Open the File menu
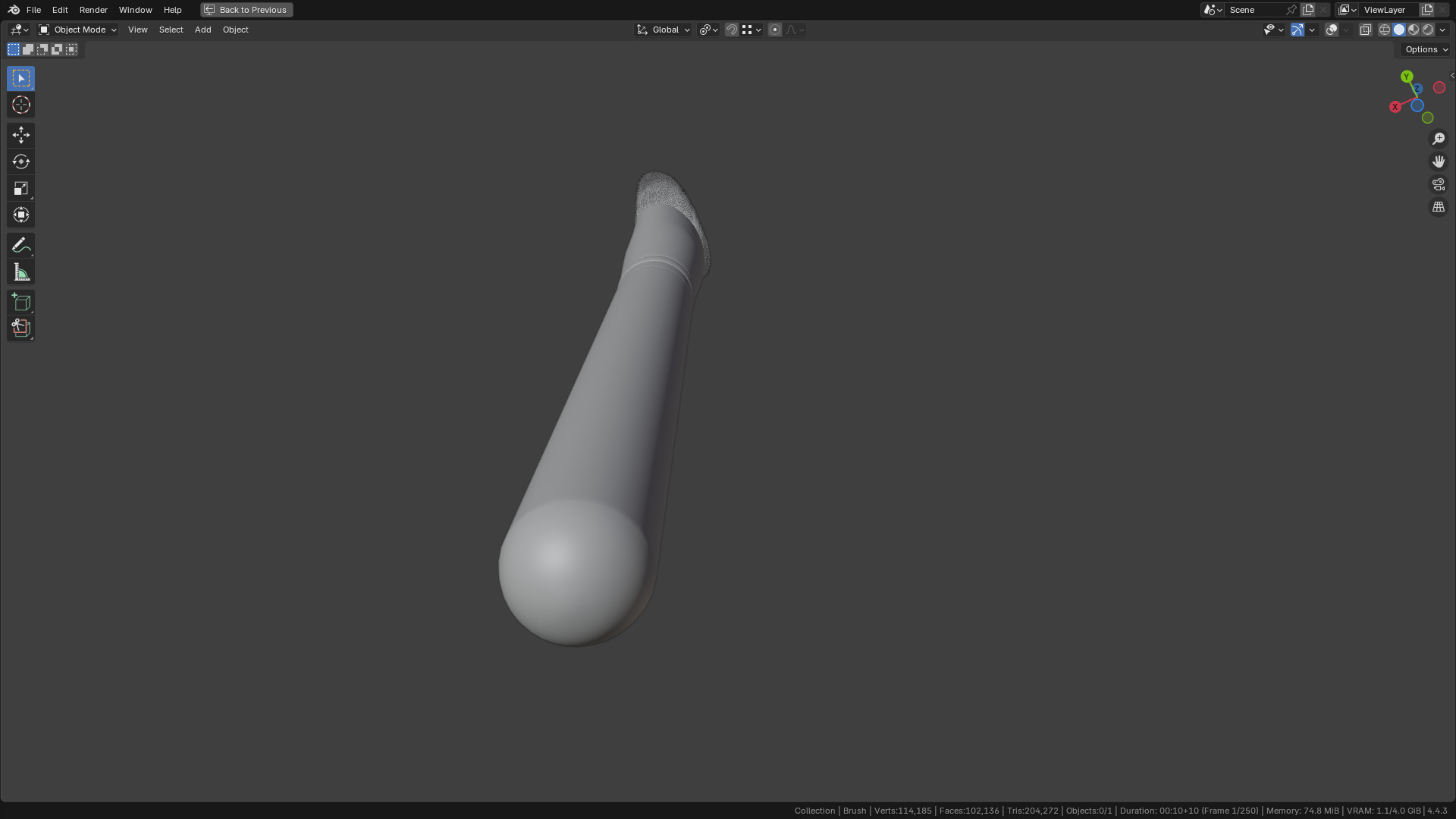Viewport: 1456px width, 819px height. (33, 10)
